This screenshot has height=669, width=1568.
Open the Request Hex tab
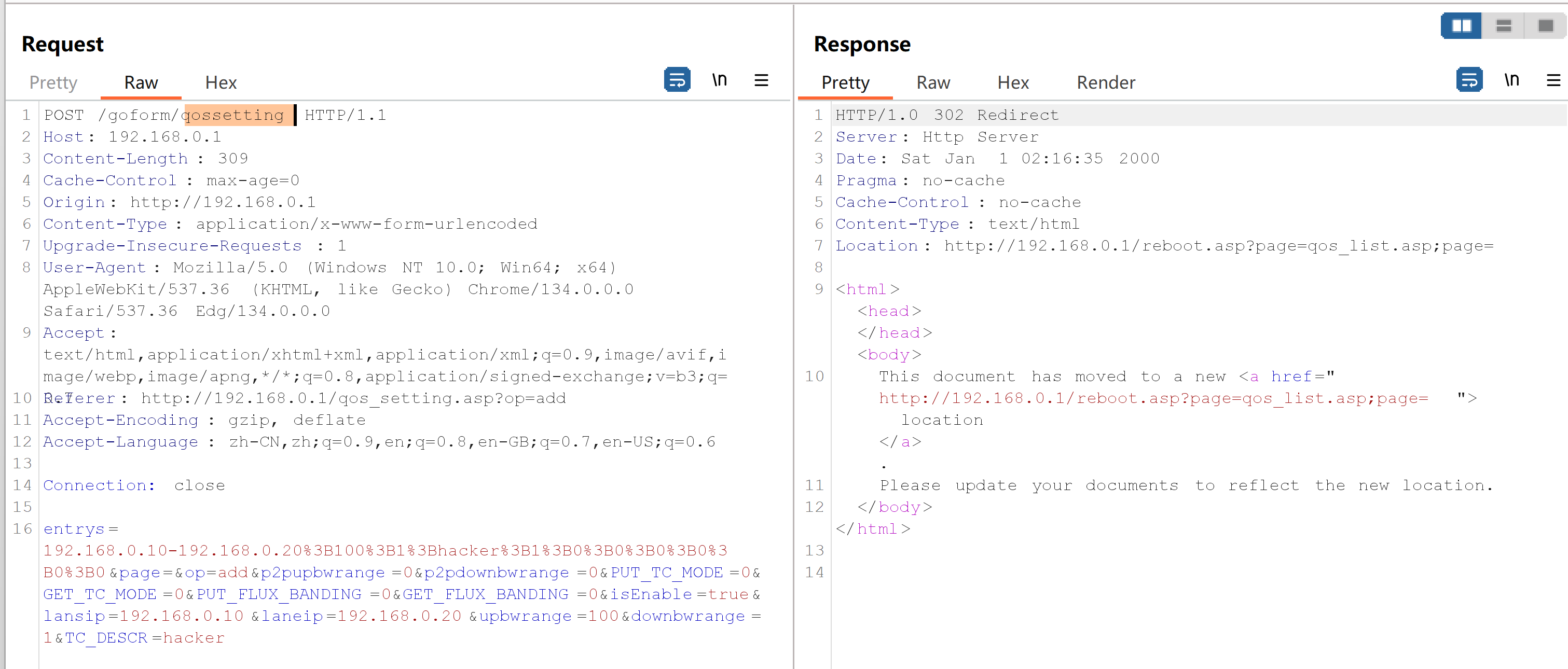point(221,82)
